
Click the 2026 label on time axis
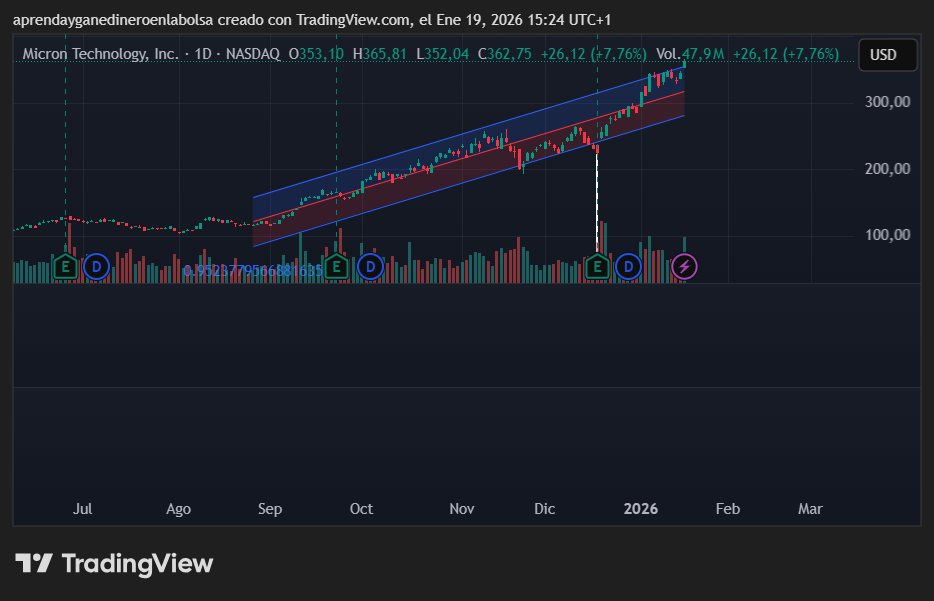click(x=640, y=509)
